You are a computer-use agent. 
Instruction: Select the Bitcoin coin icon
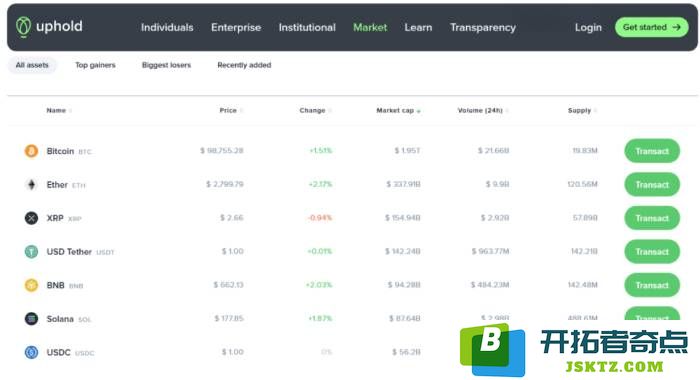[31, 151]
